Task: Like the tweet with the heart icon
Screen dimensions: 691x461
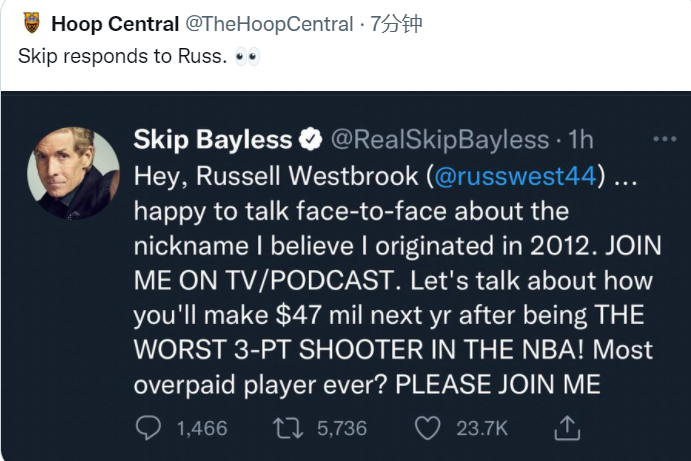Action: pos(428,428)
